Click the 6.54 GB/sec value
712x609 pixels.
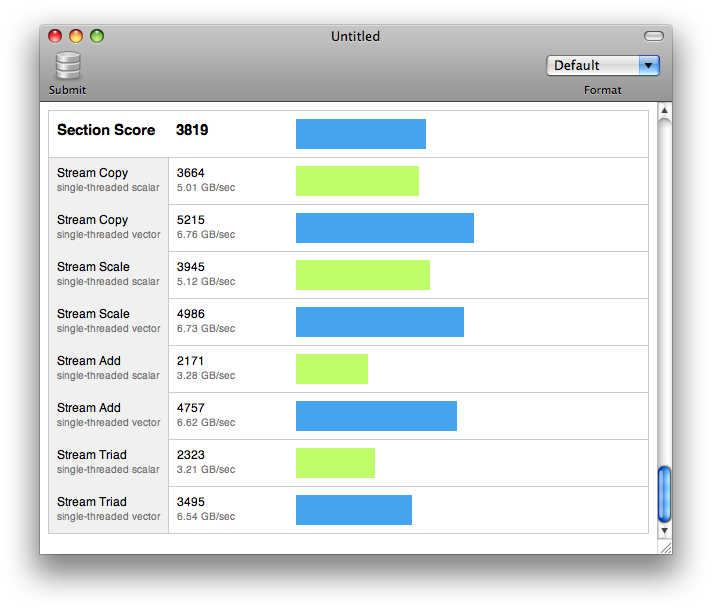coord(206,516)
